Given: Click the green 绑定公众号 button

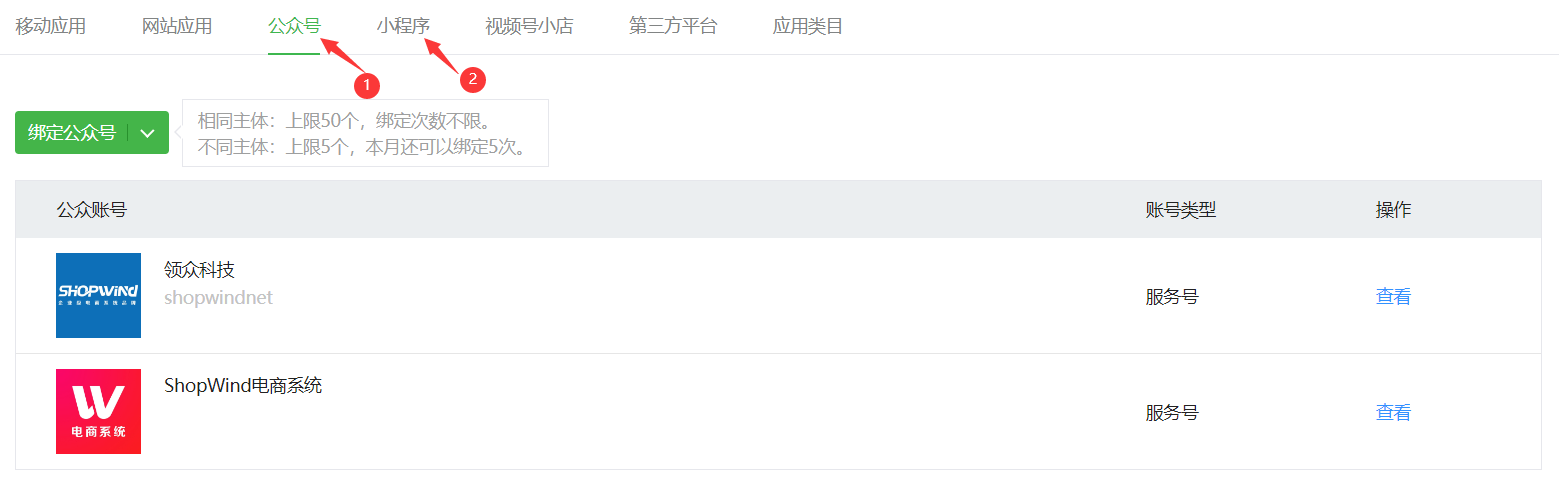Looking at the screenshot, I should pyautogui.click(x=72, y=133).
